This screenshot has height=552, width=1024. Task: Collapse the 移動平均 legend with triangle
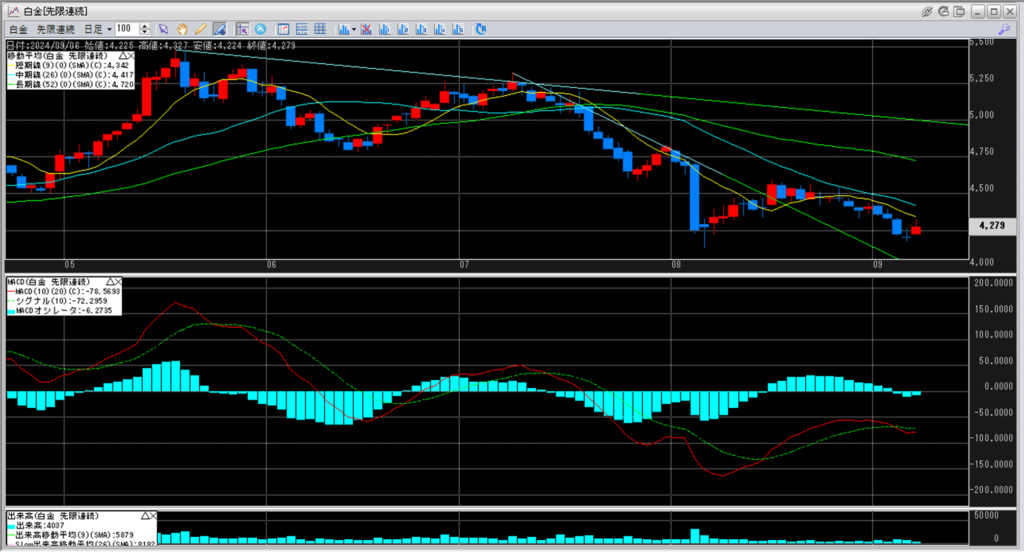point(123,56)
